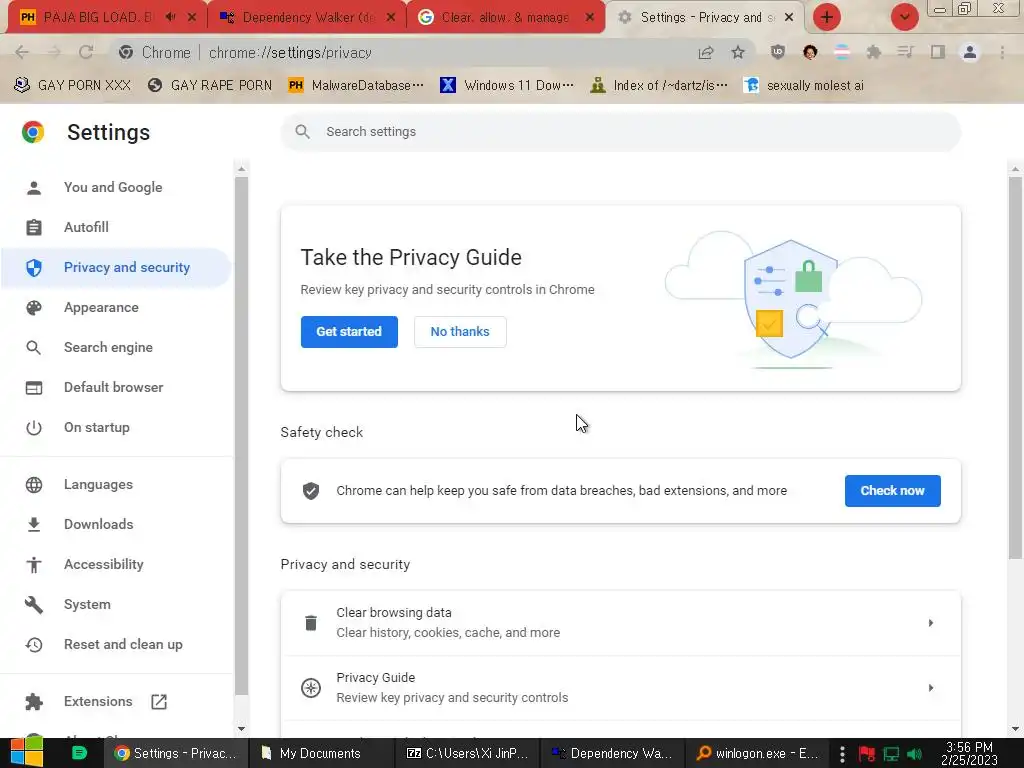
Task: Click the sidebar scrollbar down arrow
Action: (241, 728)
